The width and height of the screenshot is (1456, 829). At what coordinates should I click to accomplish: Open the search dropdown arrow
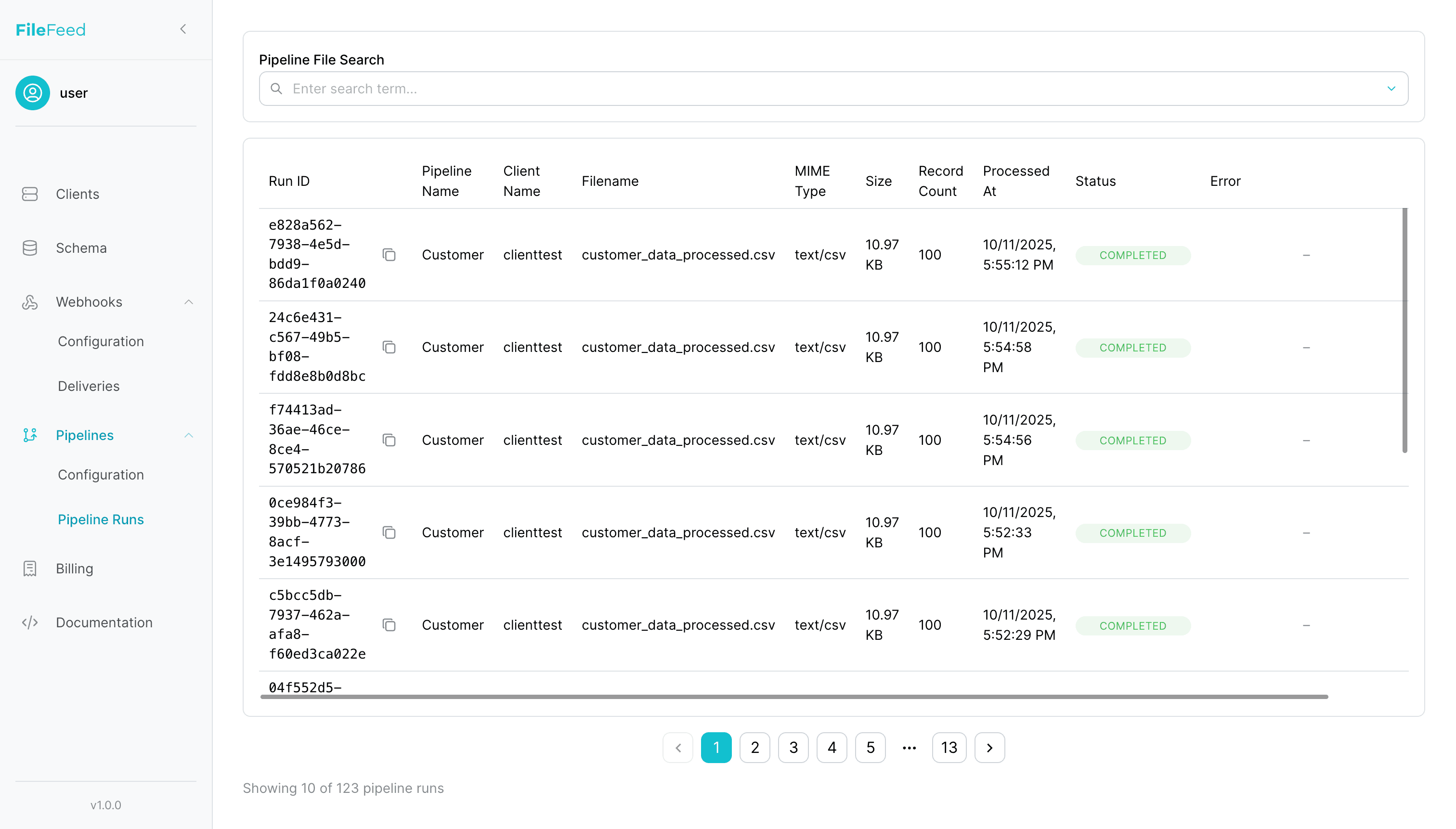(1391, 88)
